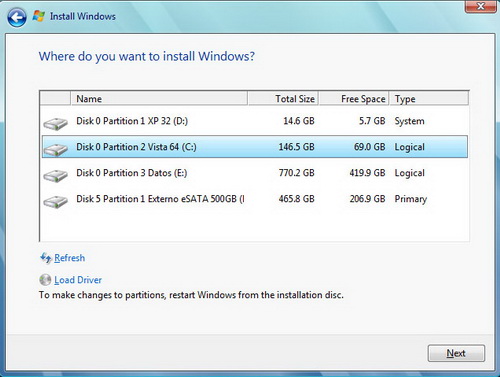Click the drive icon for XP 32 partition
500x377 pixels.
[55, 124]
